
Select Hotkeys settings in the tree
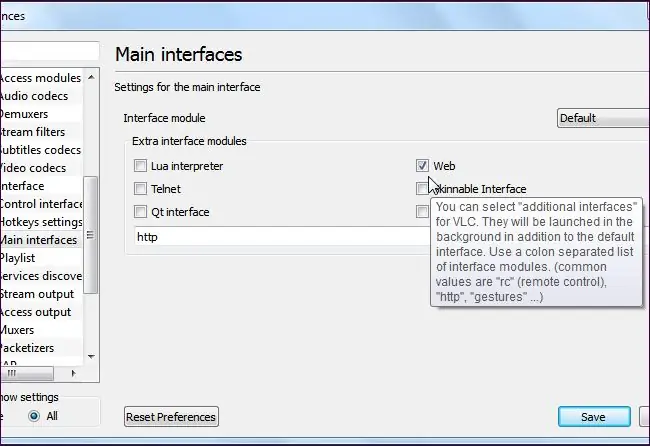[x=41, y=222]
